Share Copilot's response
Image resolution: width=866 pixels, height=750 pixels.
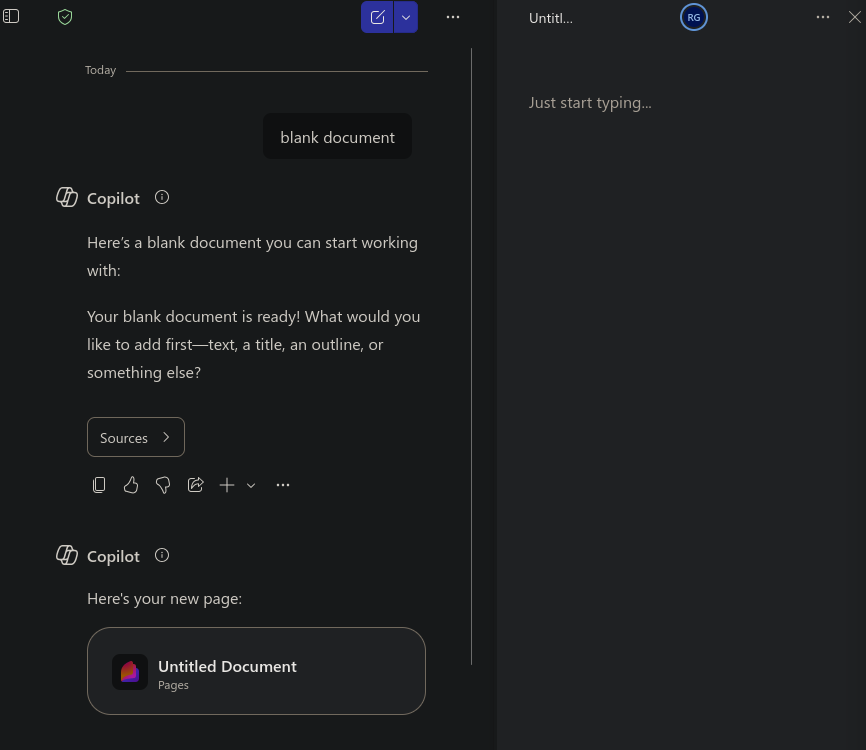click(195, 485)
